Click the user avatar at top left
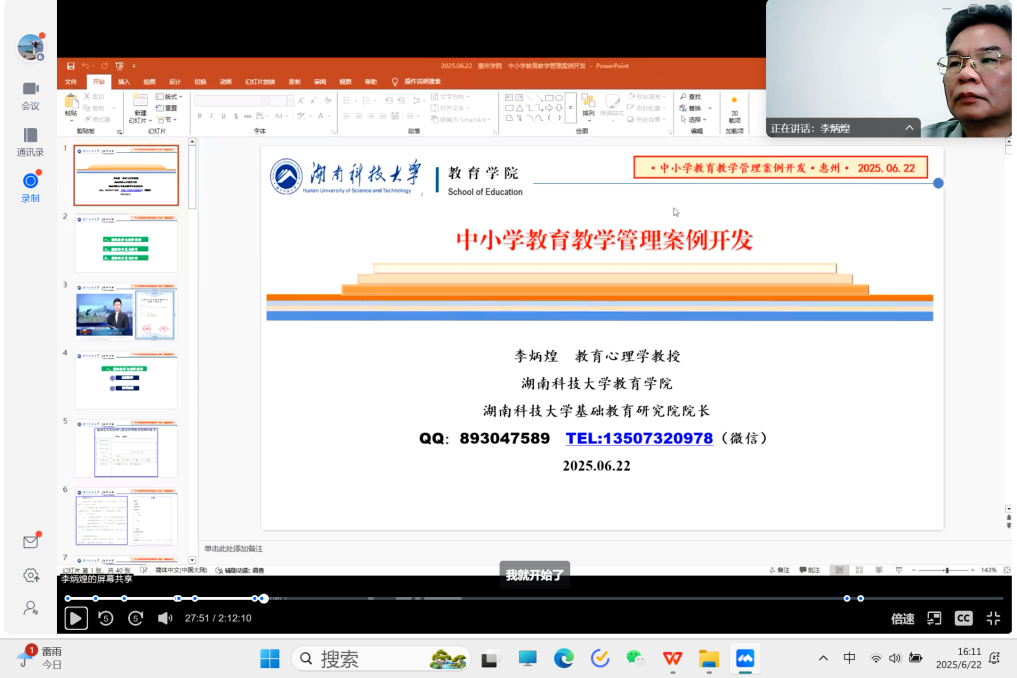Image resolution: width=1017 pixels, height=678 pixels. 31,47
